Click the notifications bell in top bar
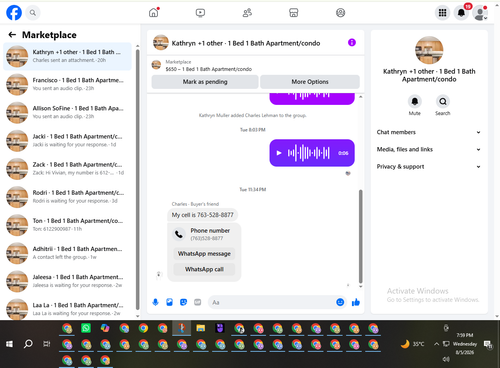The height and width of the screenshot is (368, 500). click(461, 13)
